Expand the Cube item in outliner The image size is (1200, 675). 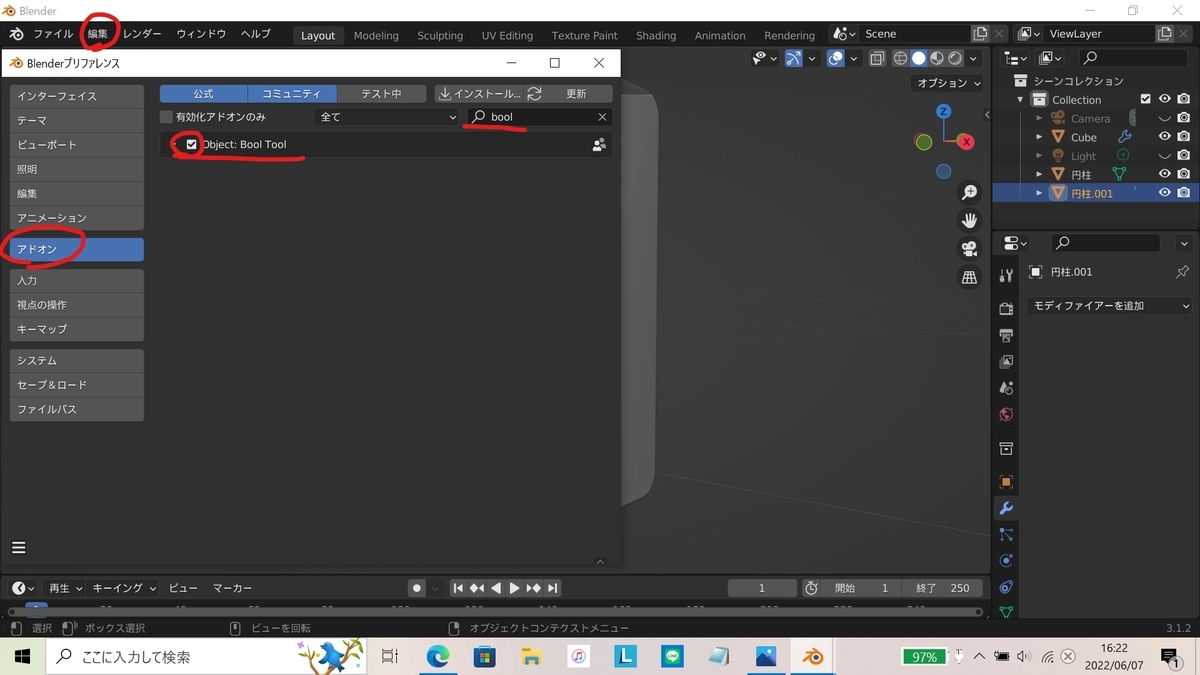[1039, 137]
